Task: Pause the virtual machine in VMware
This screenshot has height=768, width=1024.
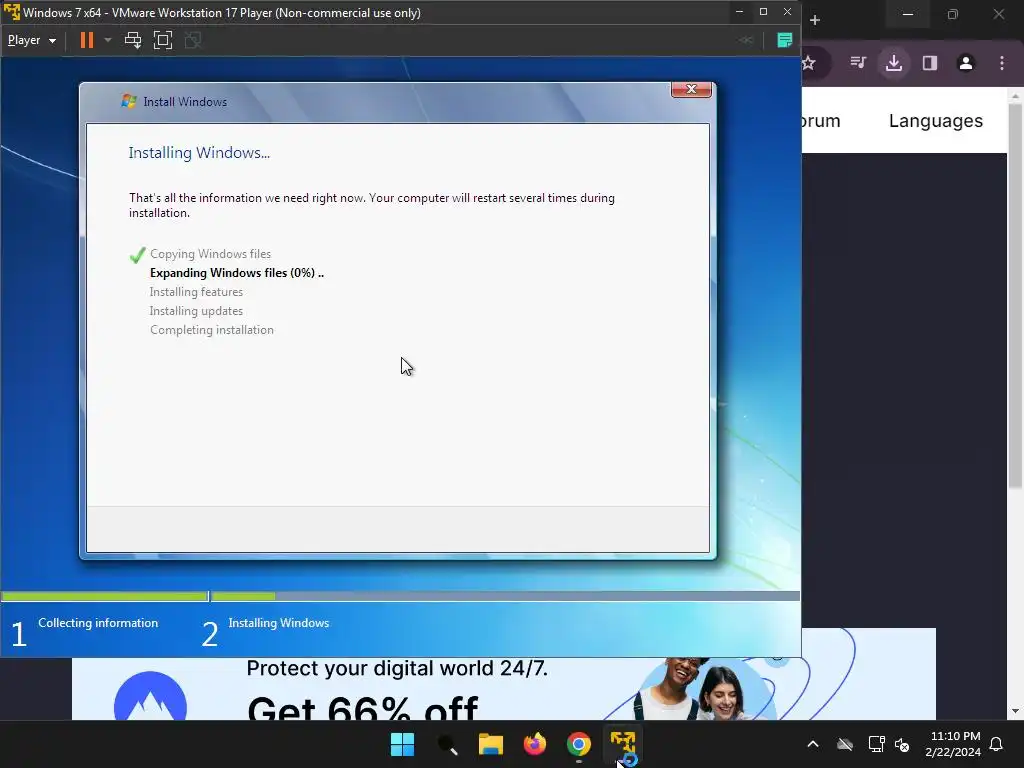Action: coord(86,40)
